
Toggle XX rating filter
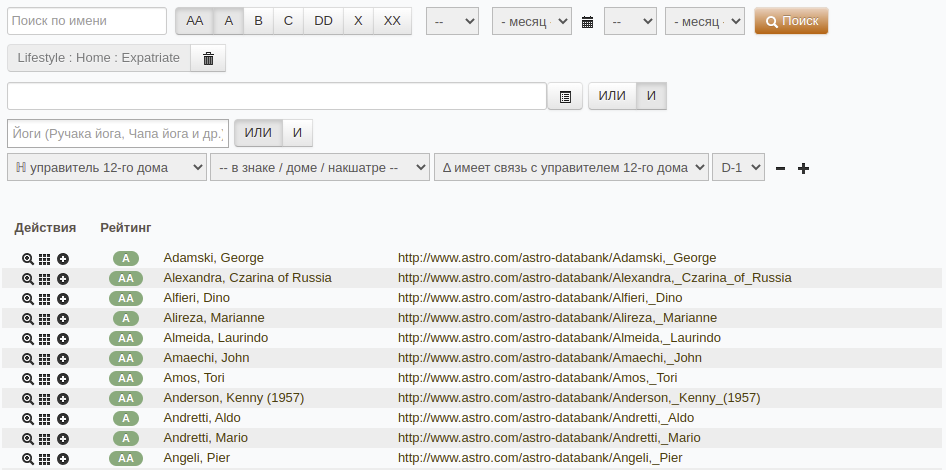coord(392,21)
